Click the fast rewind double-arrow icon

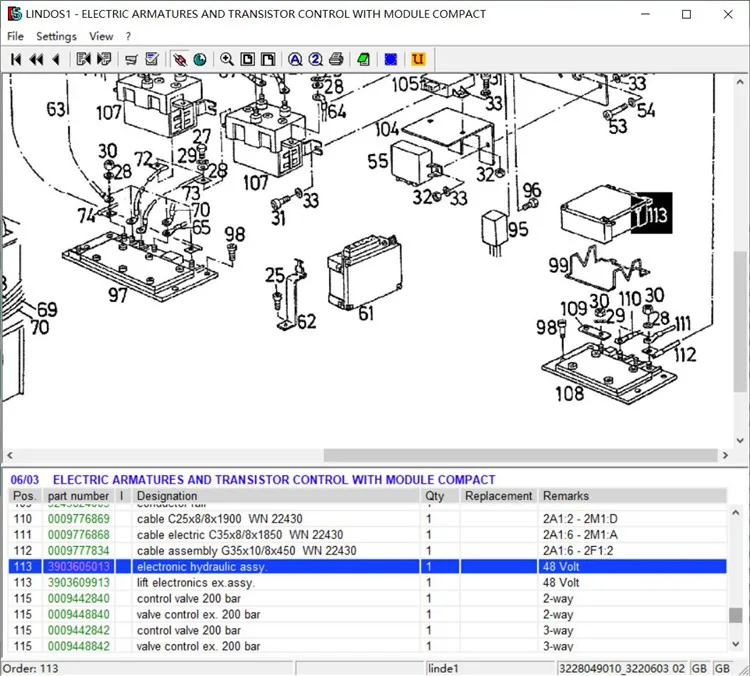(x=36, y=59)
